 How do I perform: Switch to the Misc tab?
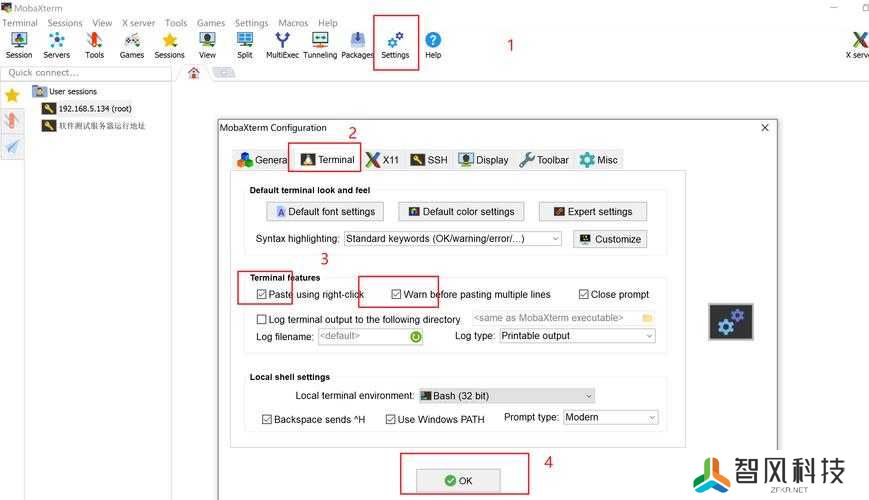[x=599, y=160]
